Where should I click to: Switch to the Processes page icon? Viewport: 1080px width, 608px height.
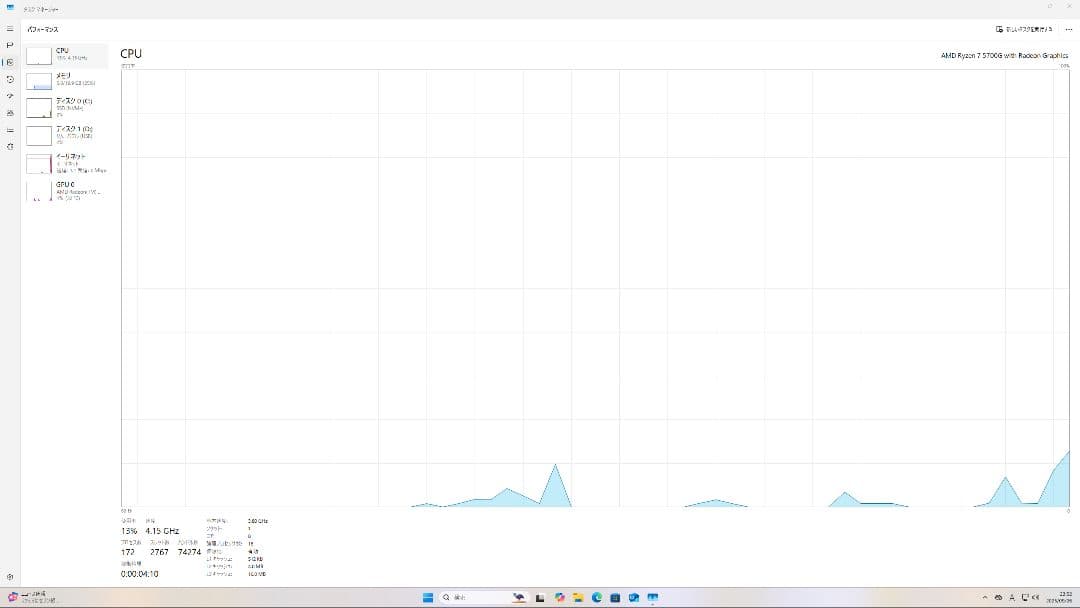click(x=10, y=45)
